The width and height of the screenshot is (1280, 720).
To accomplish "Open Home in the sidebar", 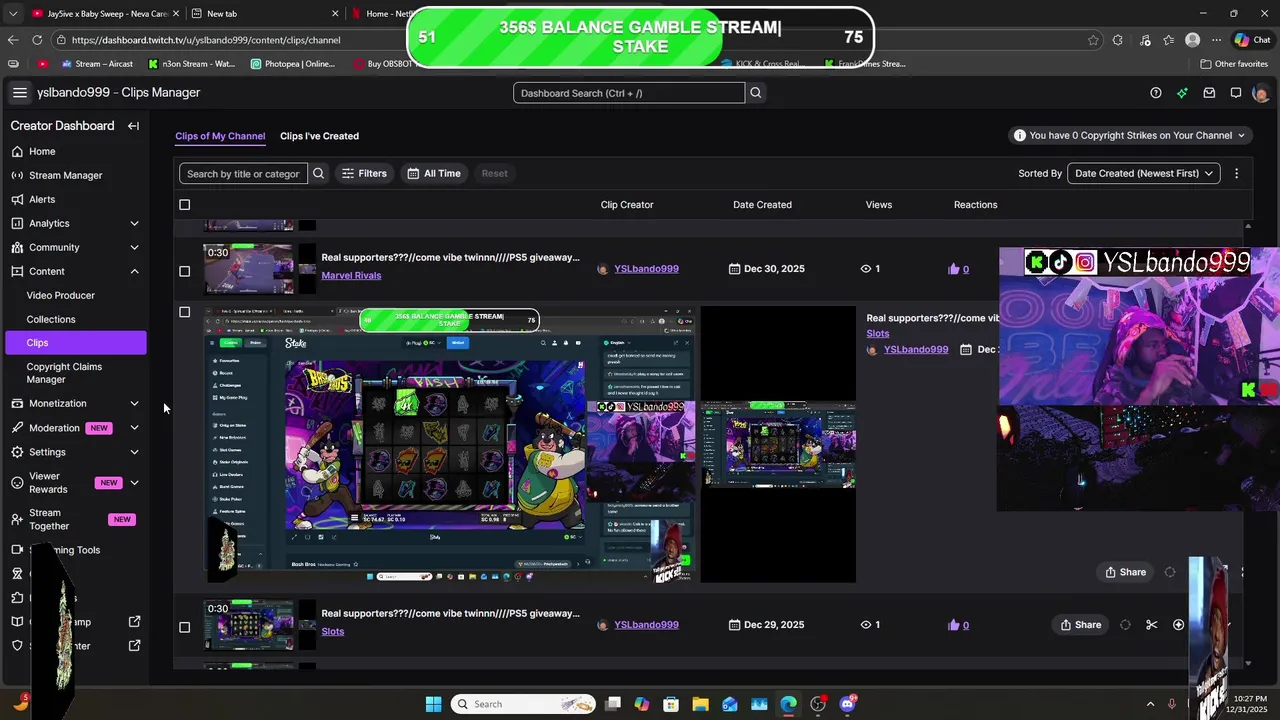I will click(x=42, y=151).
